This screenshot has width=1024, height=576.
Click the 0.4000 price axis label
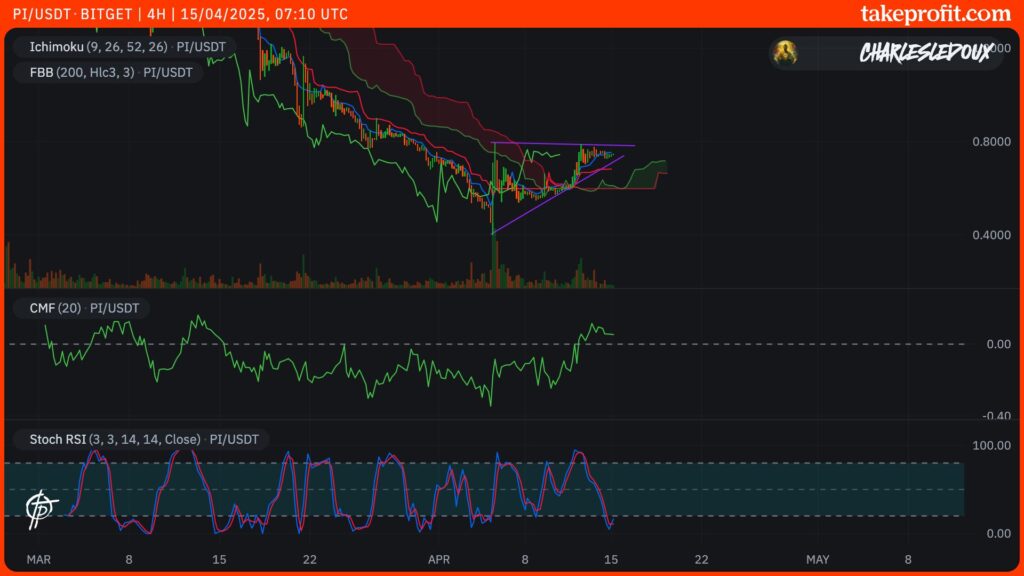click(990, 235)
